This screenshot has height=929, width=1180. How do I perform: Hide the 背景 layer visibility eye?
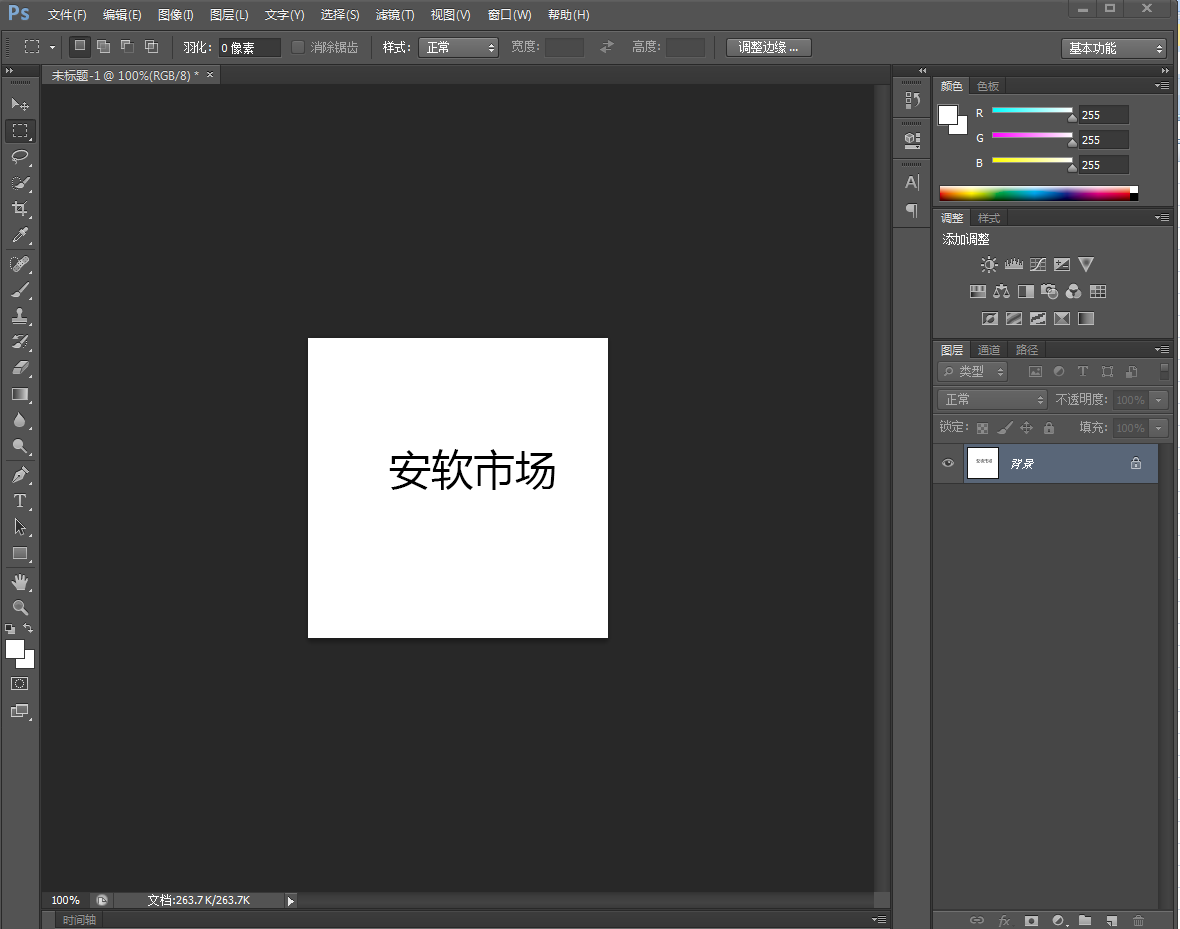(947, 463)
